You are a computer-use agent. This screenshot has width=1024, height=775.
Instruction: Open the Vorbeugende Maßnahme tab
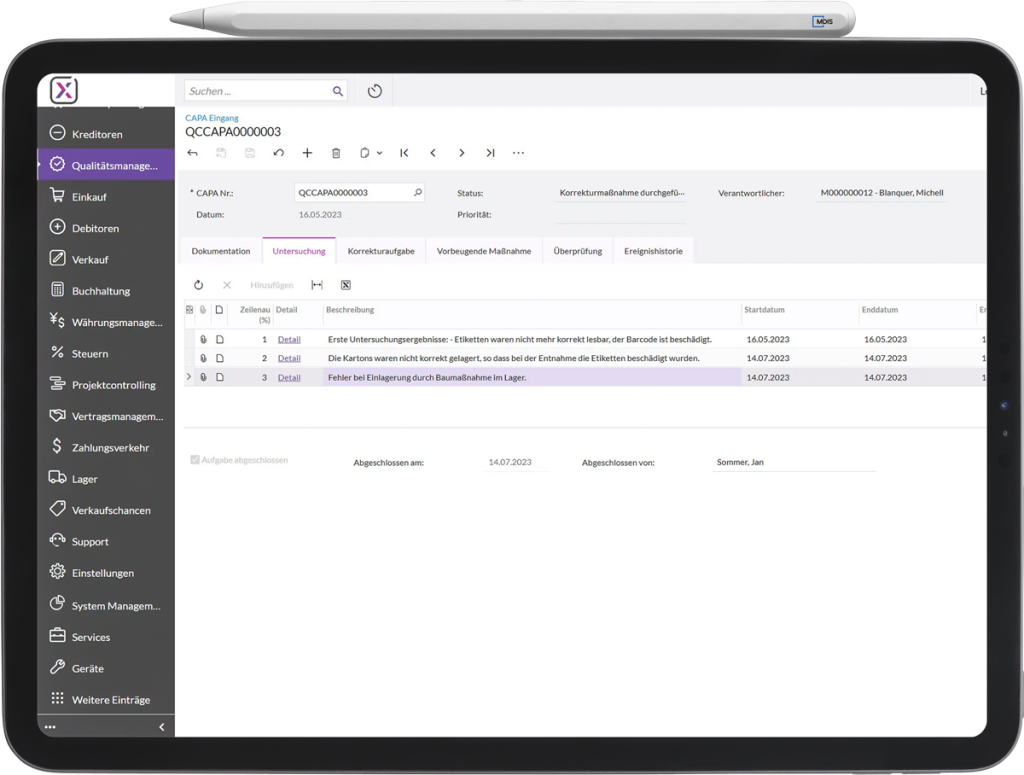[484, 251]
